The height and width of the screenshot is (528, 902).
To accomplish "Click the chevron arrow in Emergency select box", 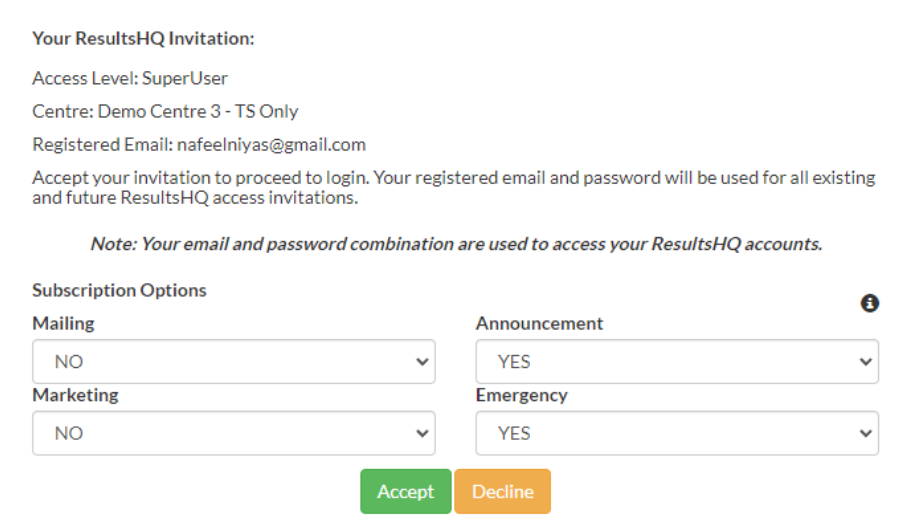I will tap(866, 434).
